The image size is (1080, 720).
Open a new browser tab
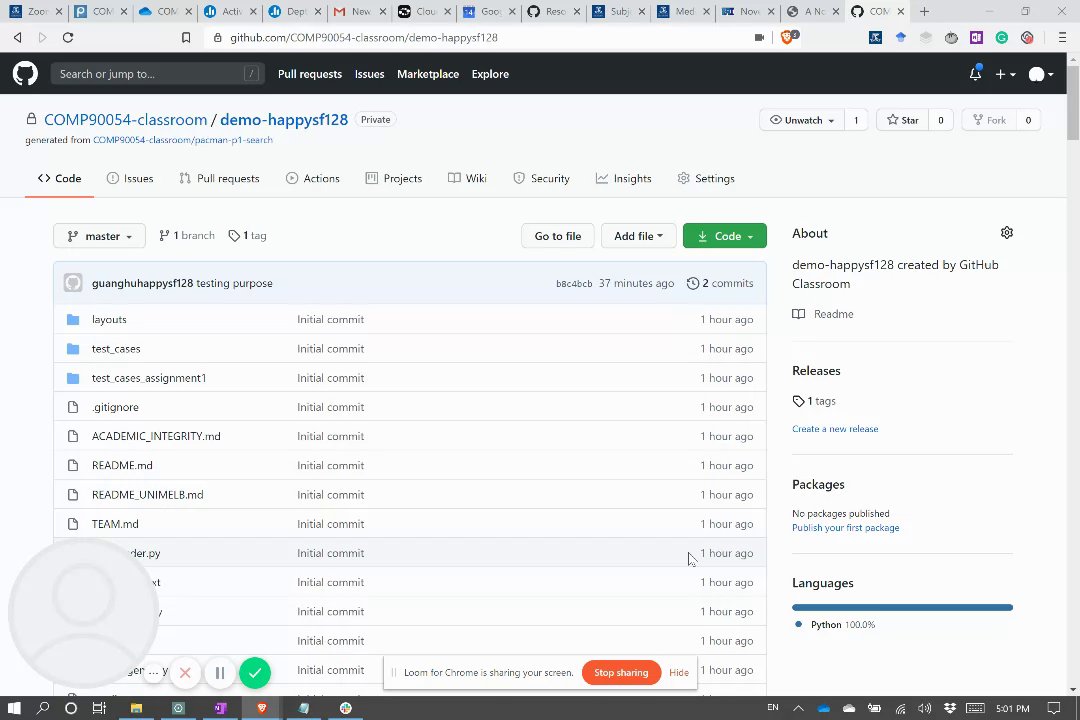point(924,11)
